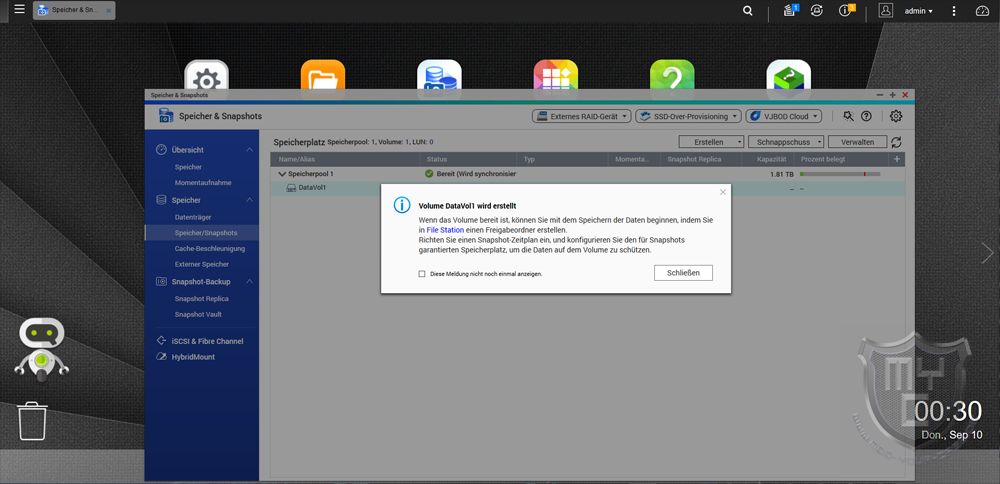
Task: Open background tasks icon in top bar
Action: [791, 11]
